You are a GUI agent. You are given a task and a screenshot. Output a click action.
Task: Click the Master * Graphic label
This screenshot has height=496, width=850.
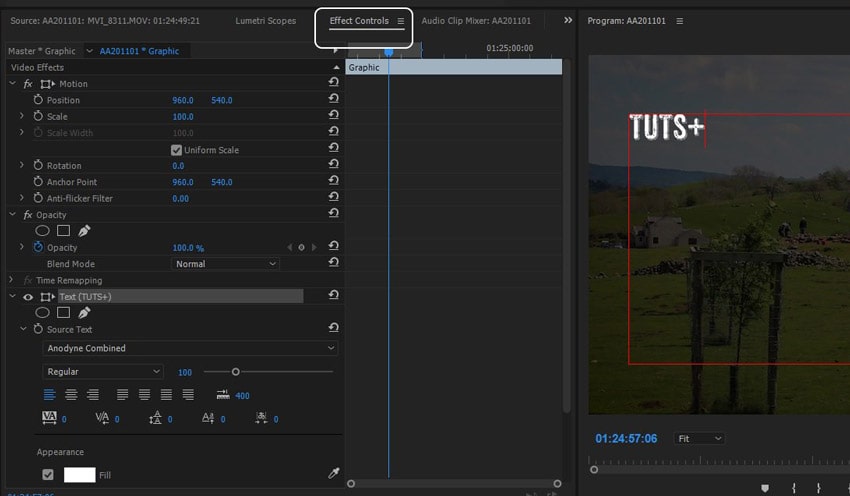pos(41,51)
